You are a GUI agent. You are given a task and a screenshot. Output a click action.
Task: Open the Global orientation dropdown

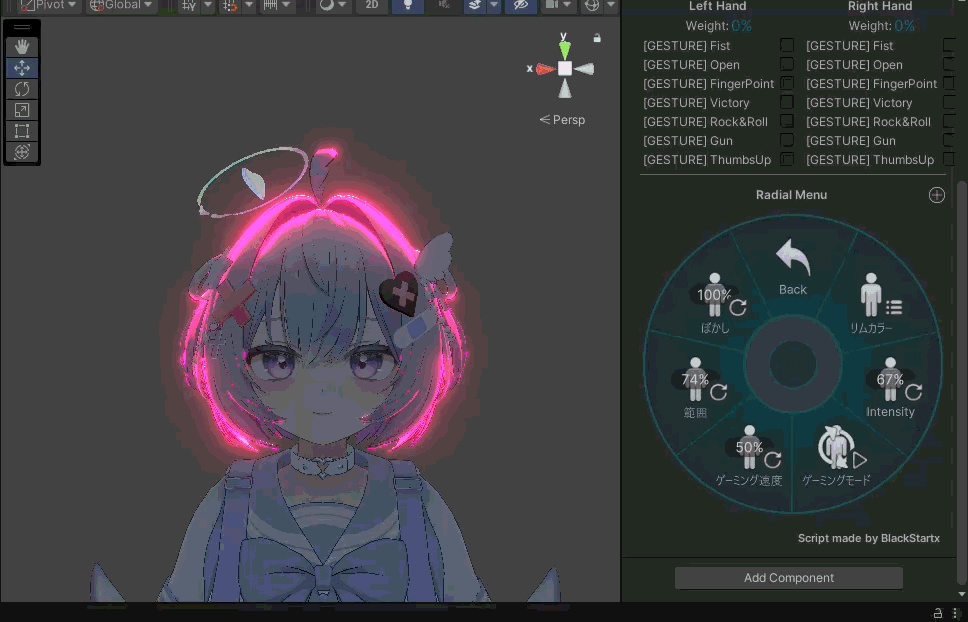pos(121,6)
